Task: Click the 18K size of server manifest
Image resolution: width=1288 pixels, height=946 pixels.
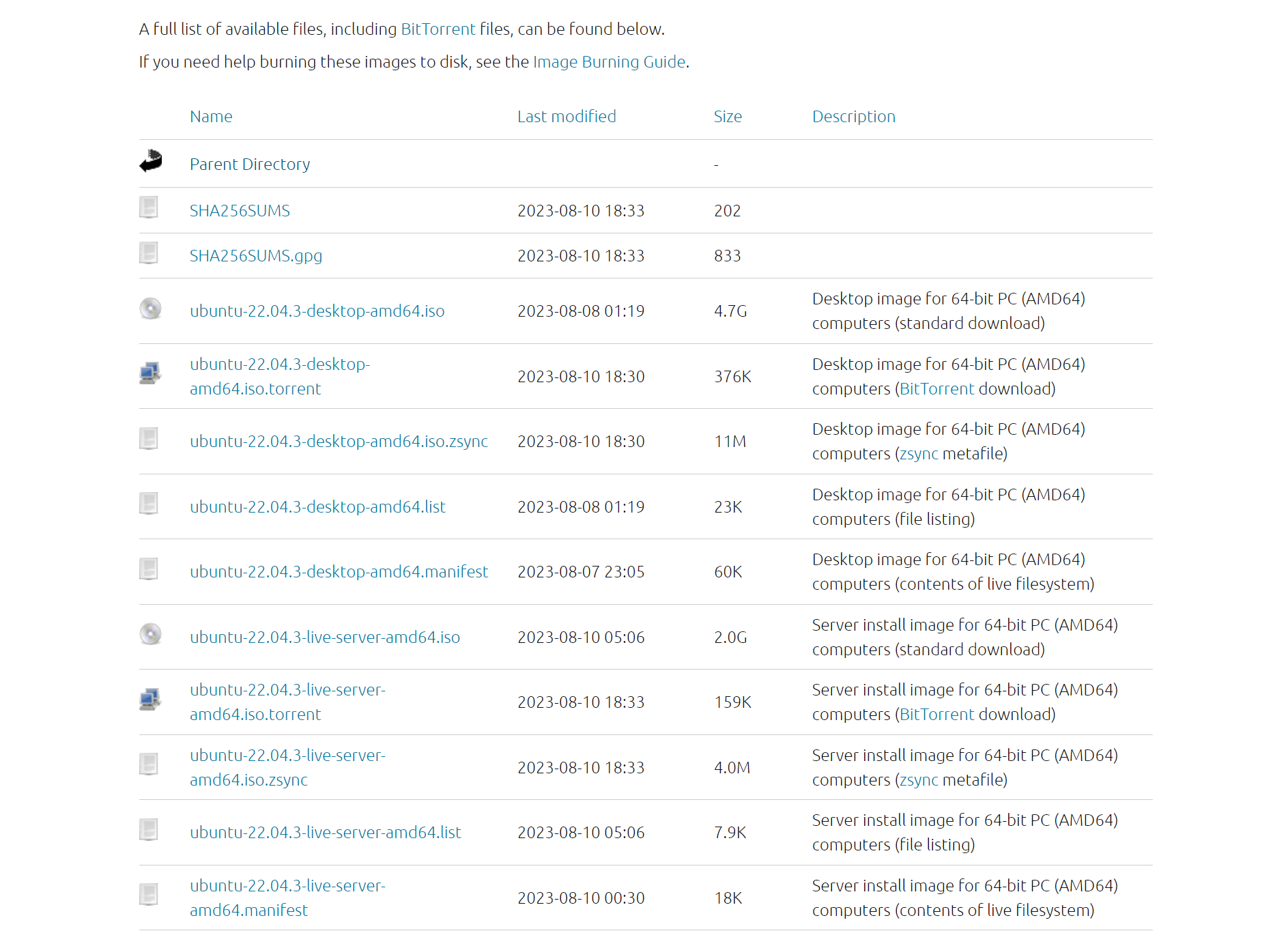Action: [x=728, y=898]
